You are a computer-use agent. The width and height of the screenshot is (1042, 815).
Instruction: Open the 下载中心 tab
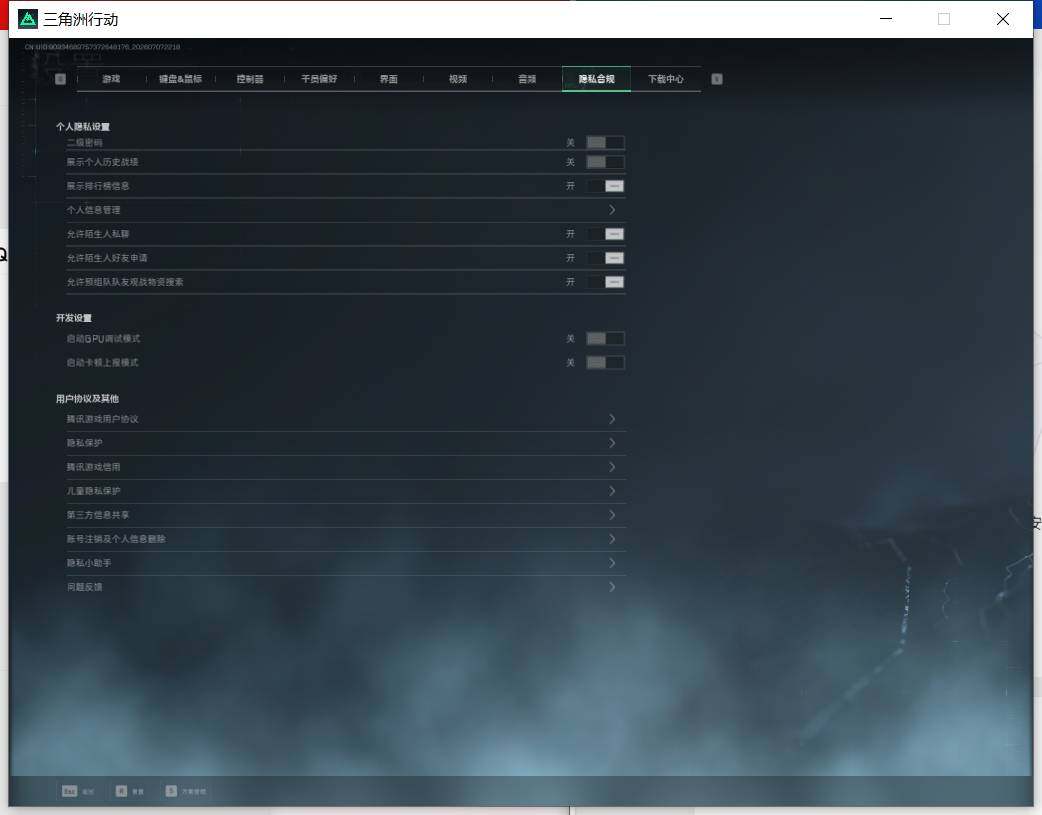pos(666,79)
